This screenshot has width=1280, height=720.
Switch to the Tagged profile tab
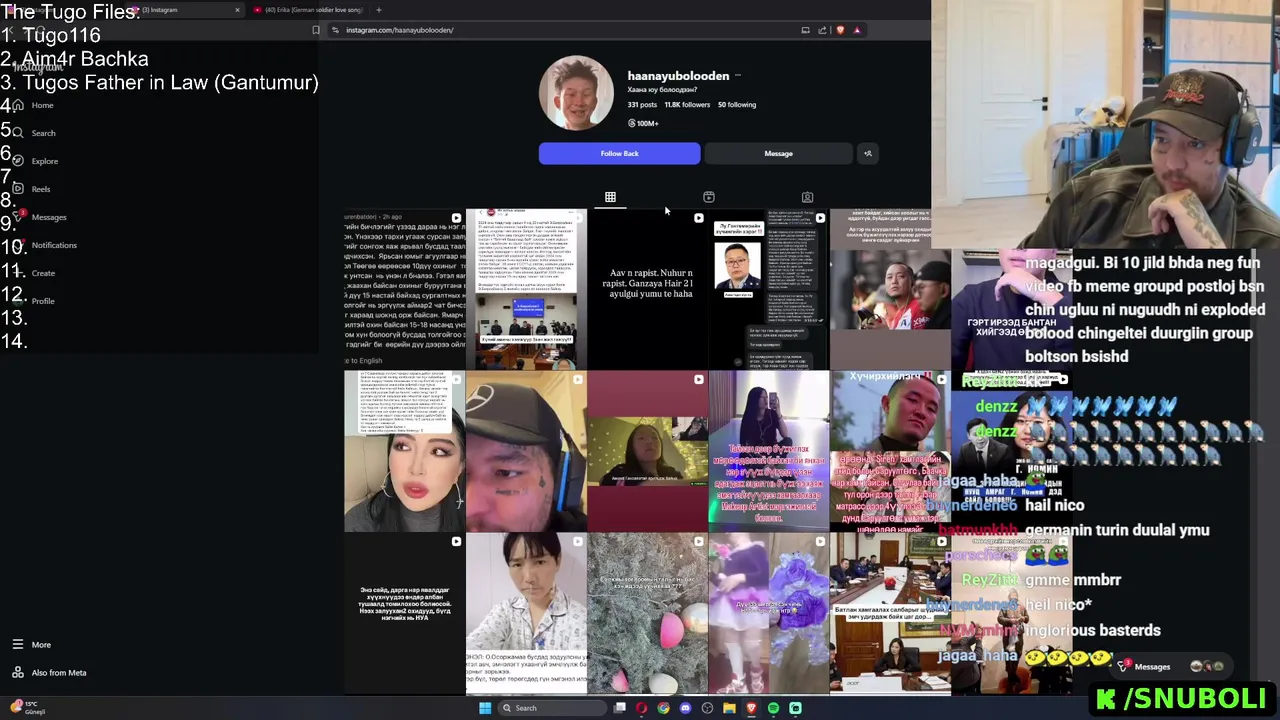[807, 197]
